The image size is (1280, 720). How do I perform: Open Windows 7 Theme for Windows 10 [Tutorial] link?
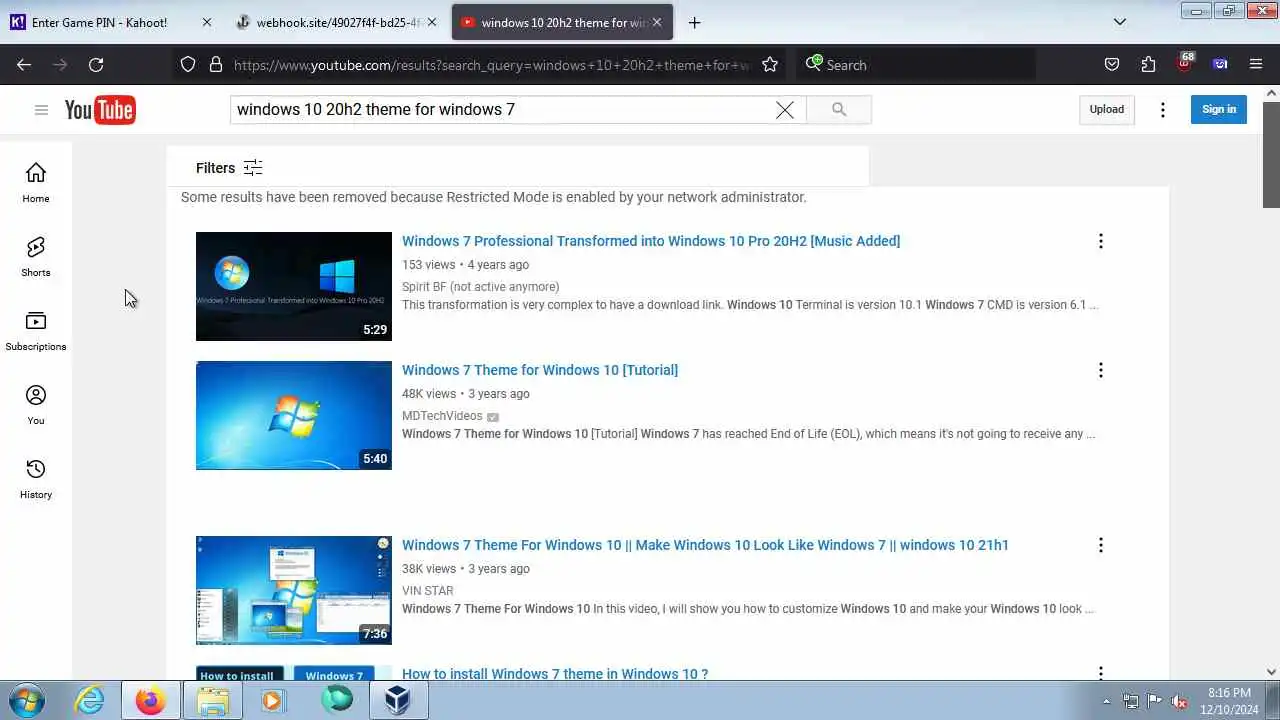click(540, 370)
